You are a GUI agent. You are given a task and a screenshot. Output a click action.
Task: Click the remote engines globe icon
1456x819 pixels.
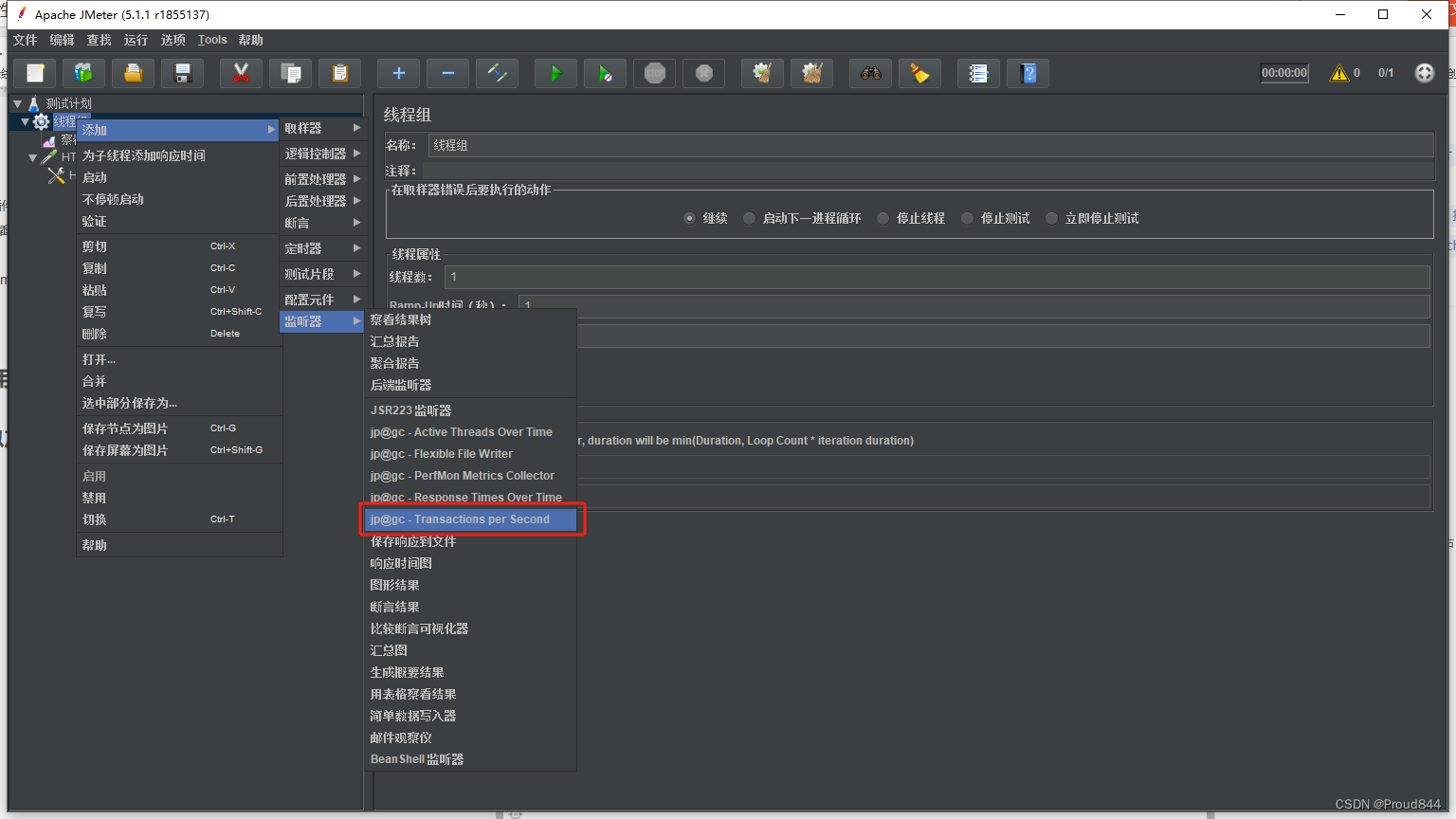(x=1424, y=73)
